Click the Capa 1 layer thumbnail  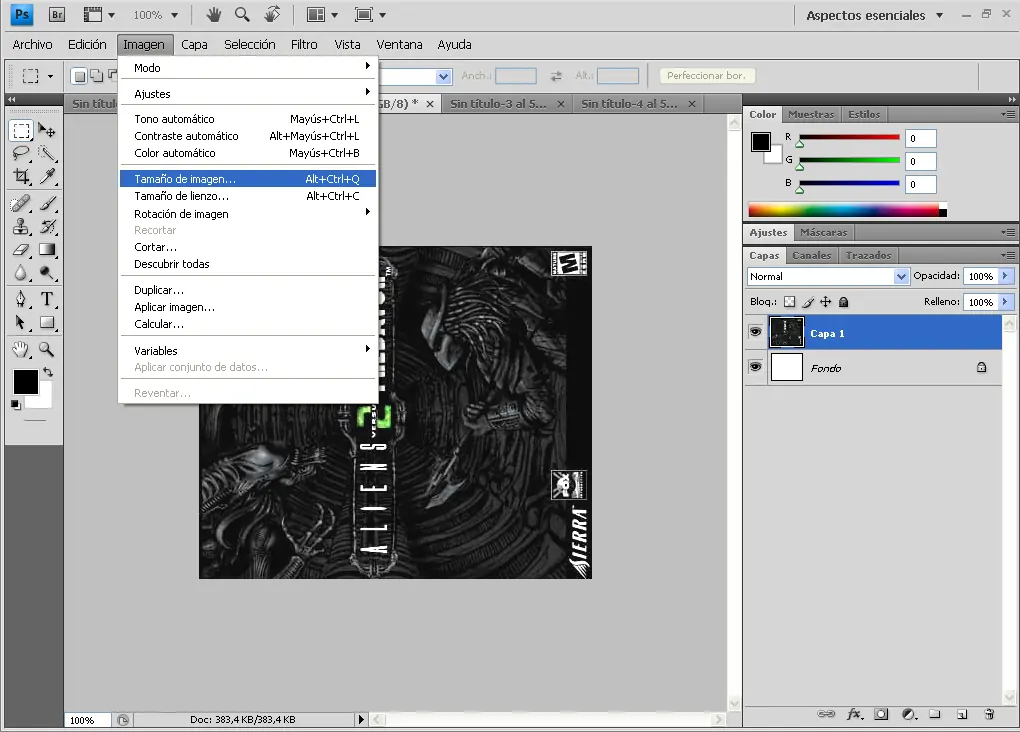786,332
